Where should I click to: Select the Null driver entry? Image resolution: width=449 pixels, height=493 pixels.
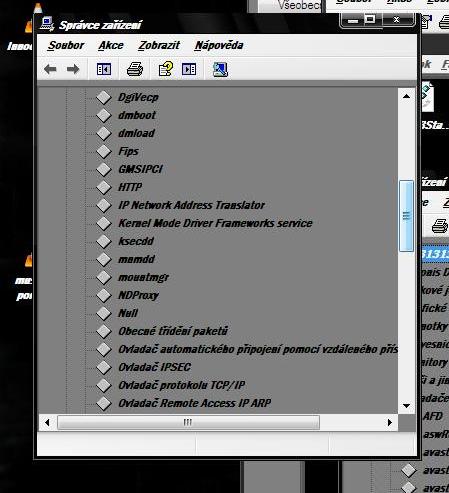point(128,313)
